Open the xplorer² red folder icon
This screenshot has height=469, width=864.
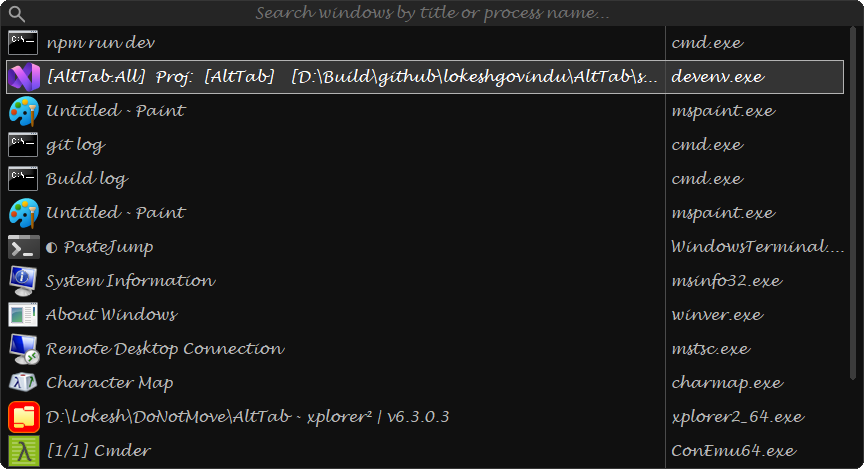[x=24, y=417]
